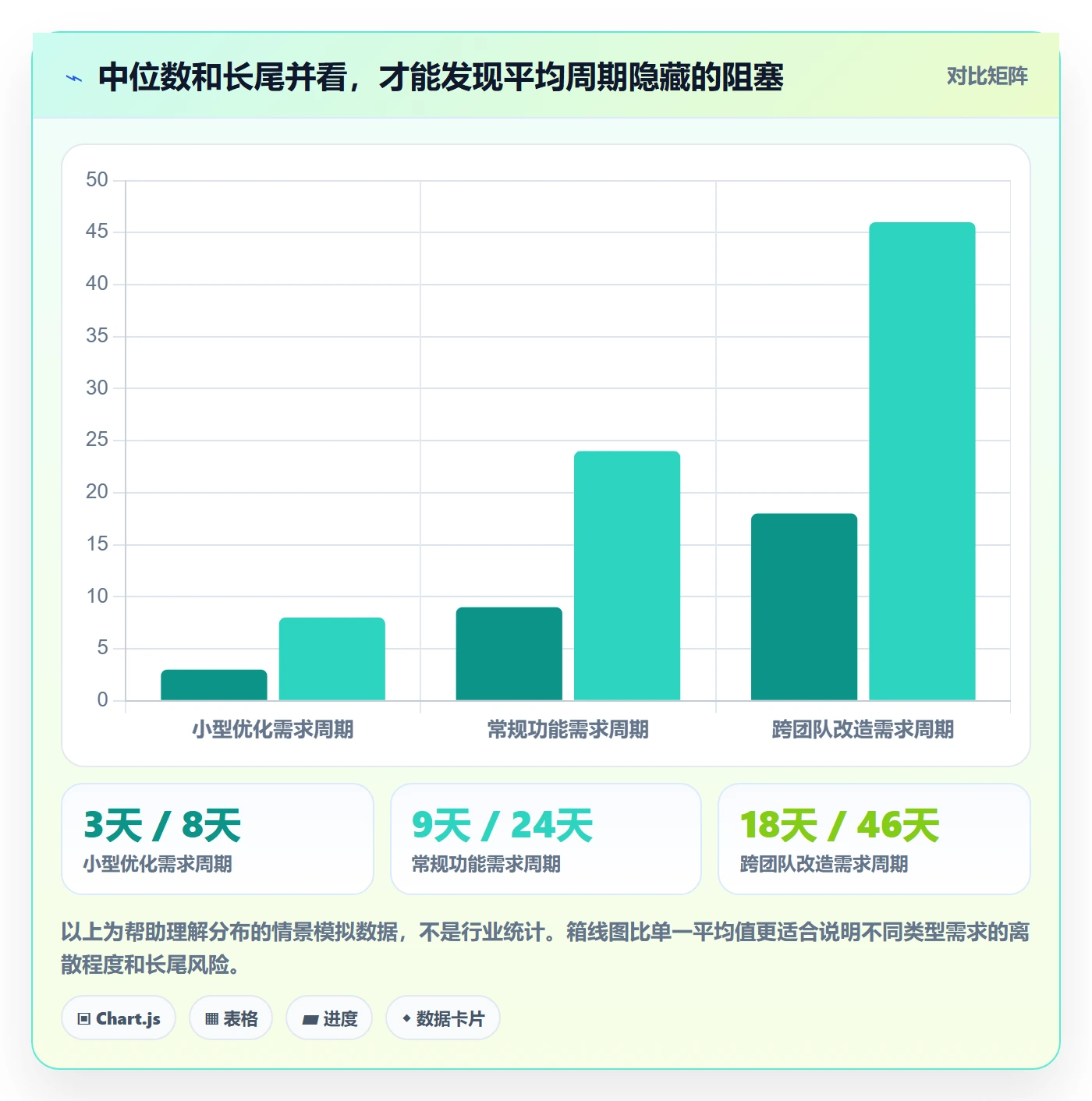Click the footnote text starting 以上为帮助理解
Viewport: 1092px width, 1101px height.
(545, 947)
